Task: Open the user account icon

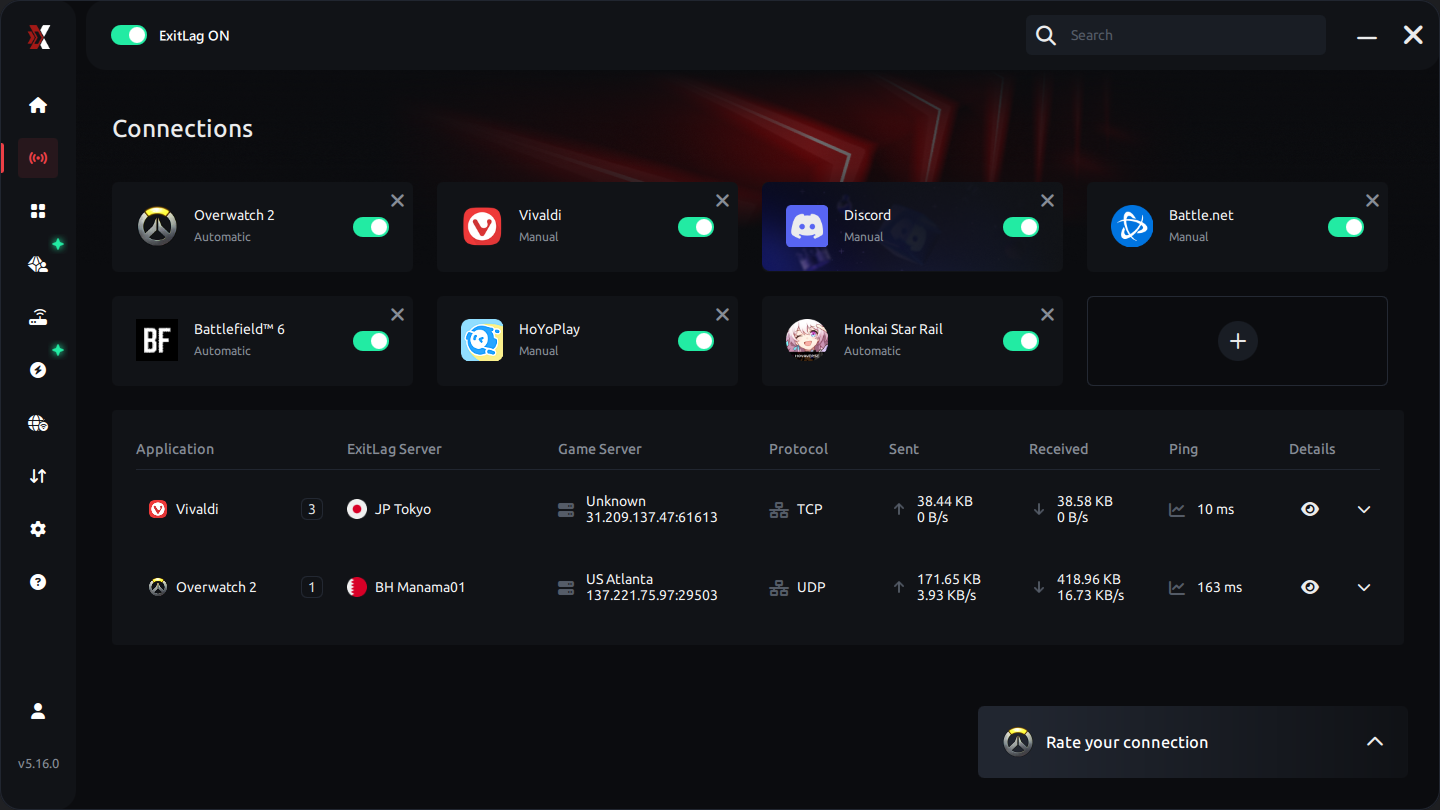Action: click(38, 711)
